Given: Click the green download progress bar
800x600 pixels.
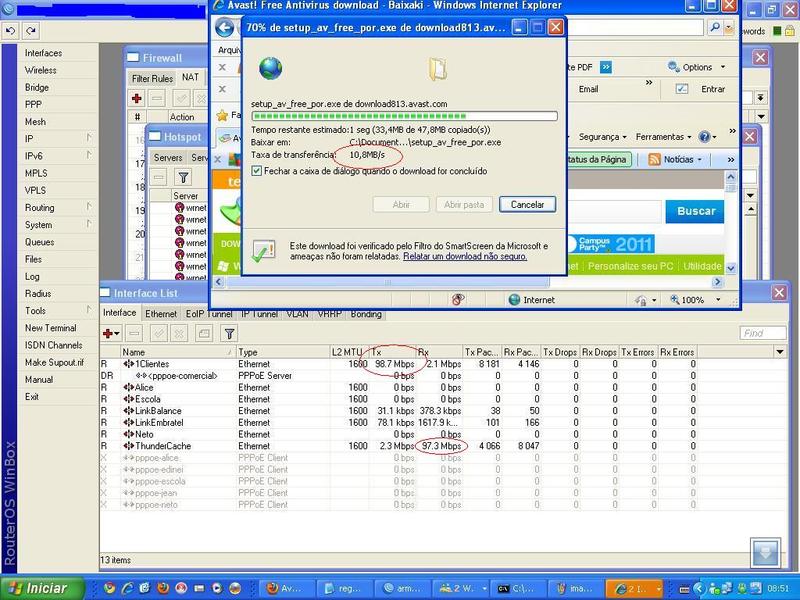Looking at the screenshot, I should click(404, 116).
